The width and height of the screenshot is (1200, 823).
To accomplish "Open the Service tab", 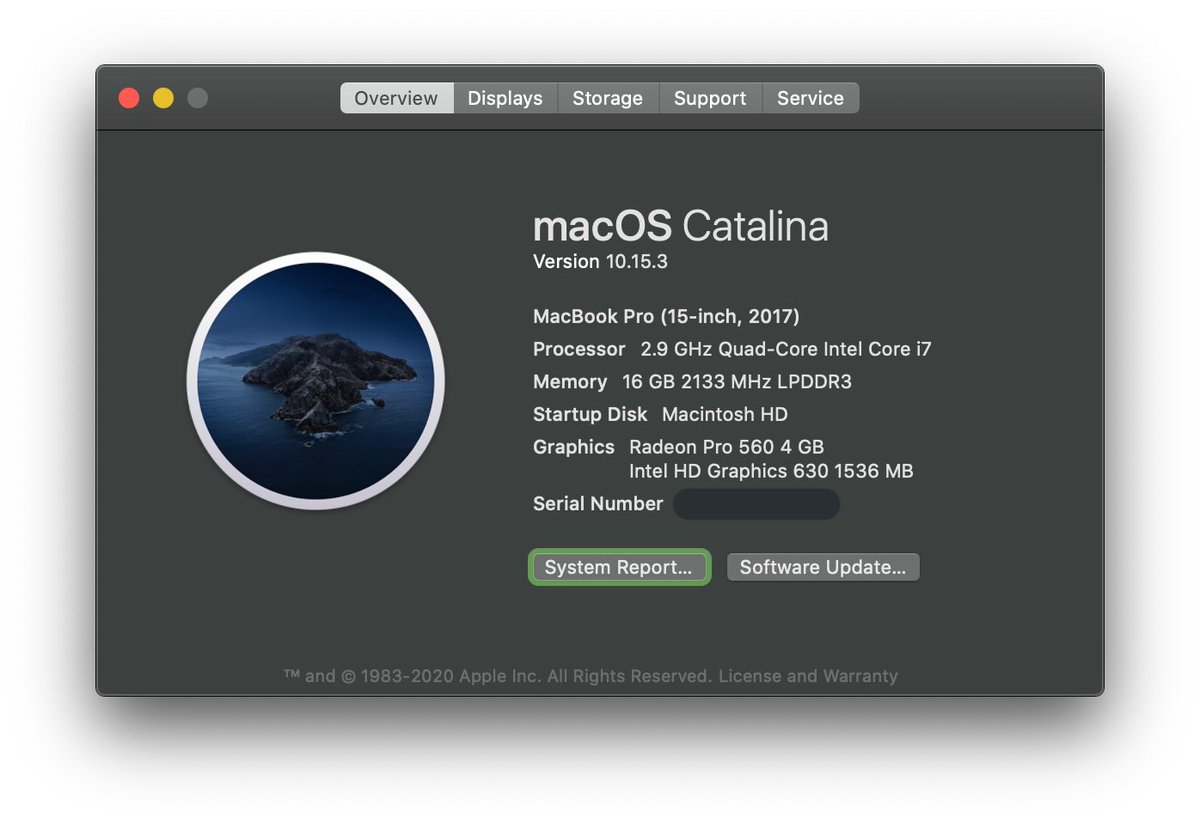I will [x=810, y=98].
